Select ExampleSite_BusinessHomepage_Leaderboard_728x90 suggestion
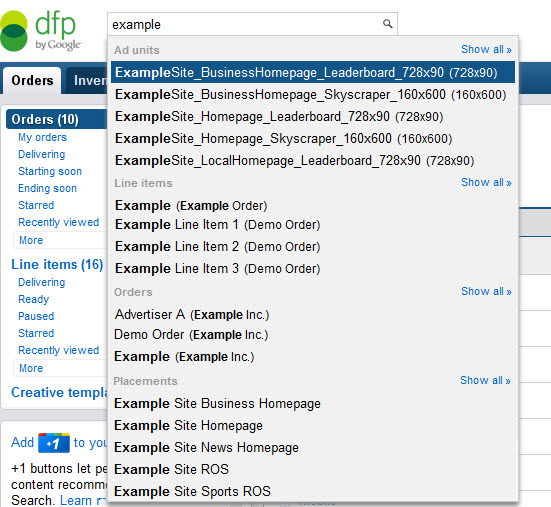 tap(313, 72)
